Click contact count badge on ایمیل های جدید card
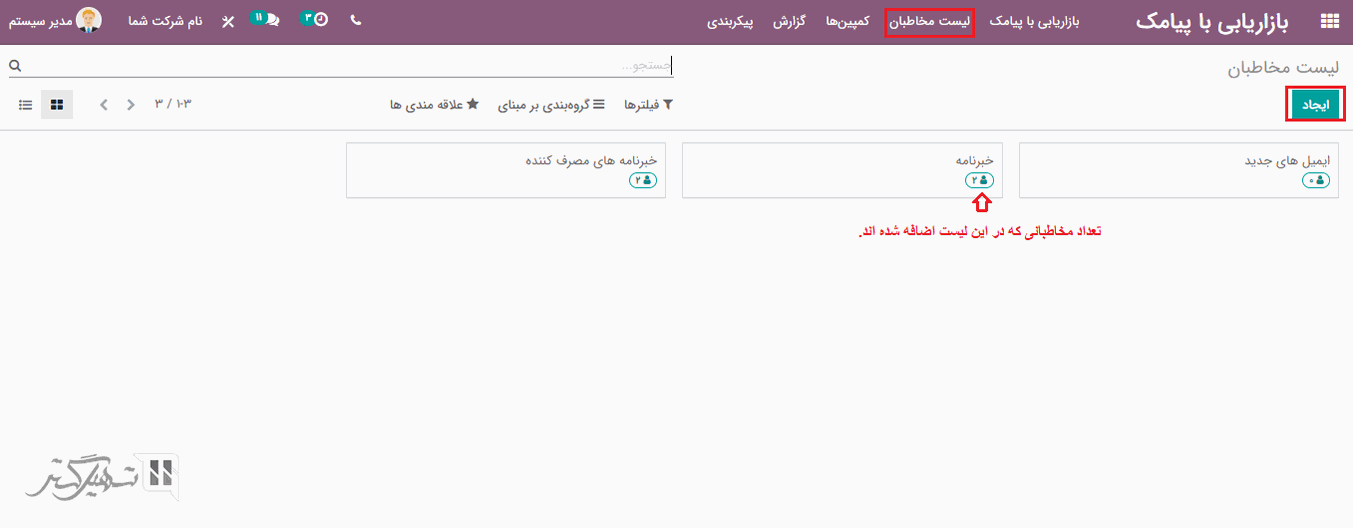Viewport: 1353px width, 528px height. tap(1316, 180)
